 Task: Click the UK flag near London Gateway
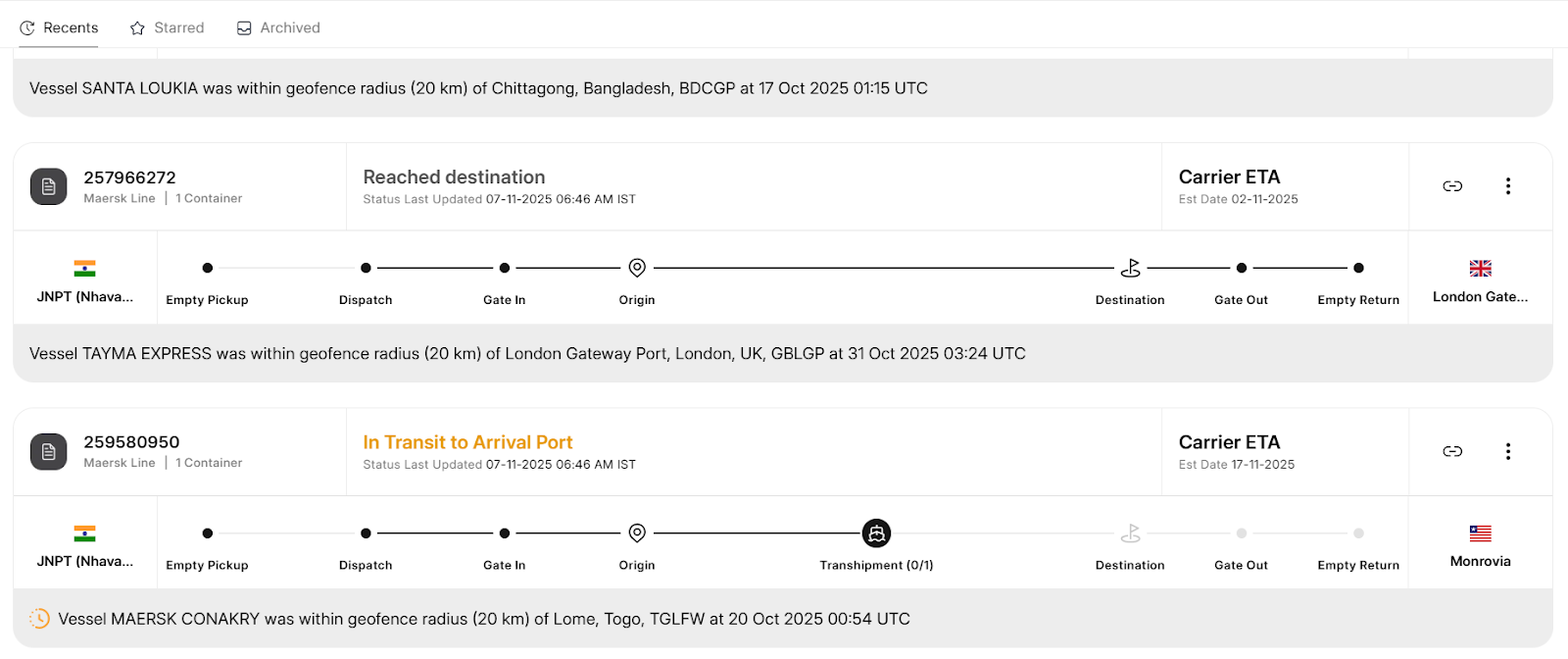pyautogui.click(x=1479, y=268)
